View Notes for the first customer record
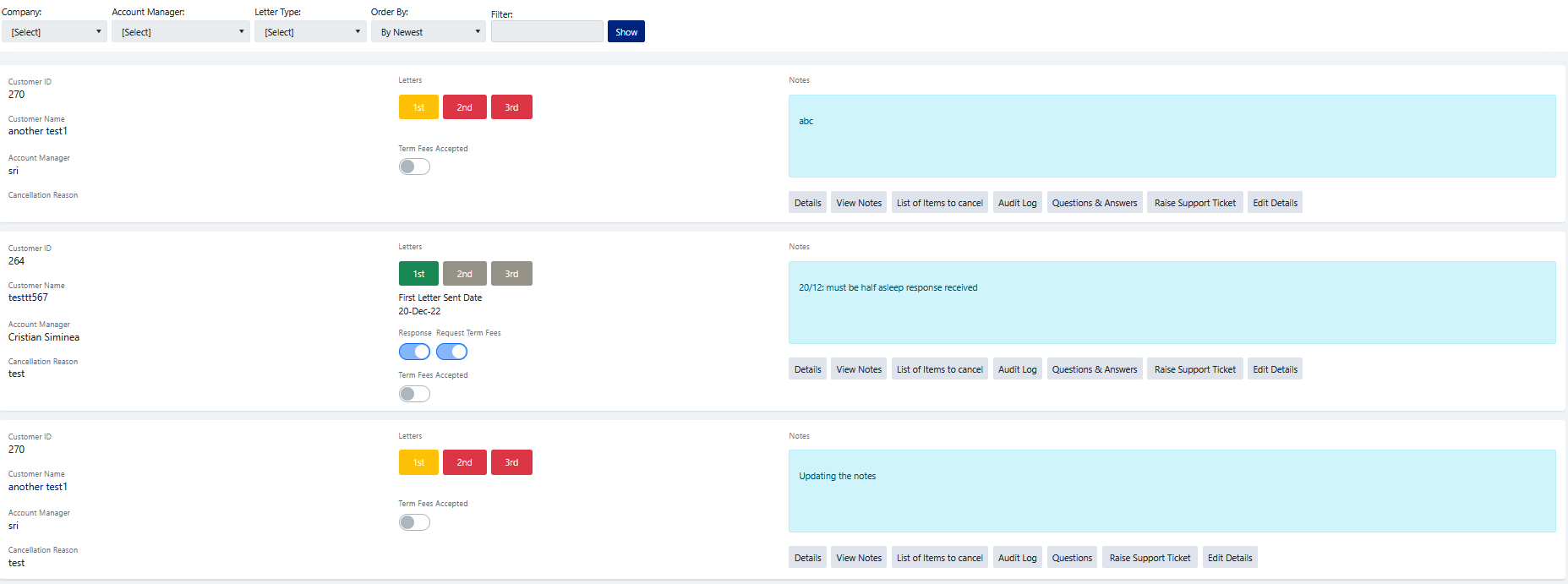The height and width of the screenshot is (584, 1568). coord(859,203)
